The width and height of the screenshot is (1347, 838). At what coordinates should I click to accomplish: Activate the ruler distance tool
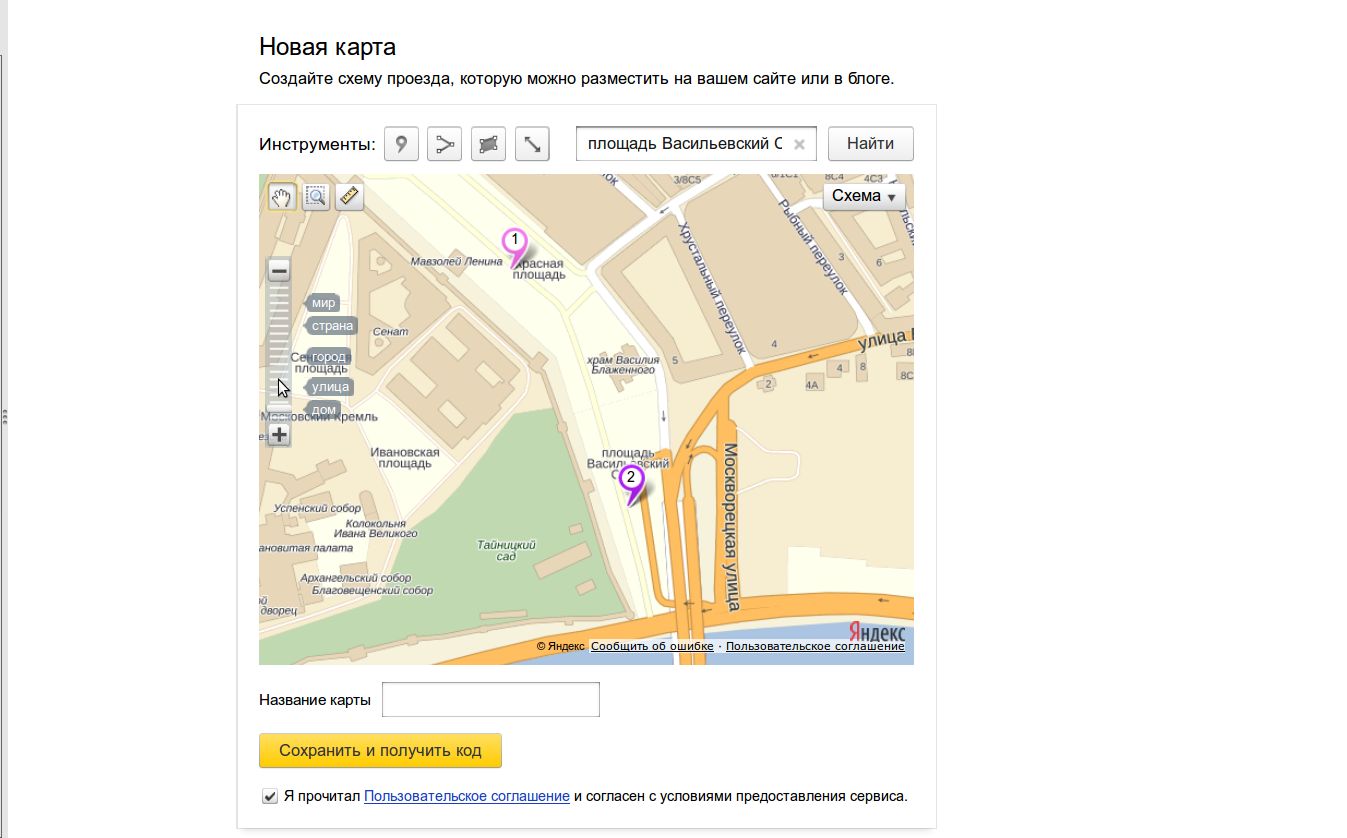click(349, 197)
